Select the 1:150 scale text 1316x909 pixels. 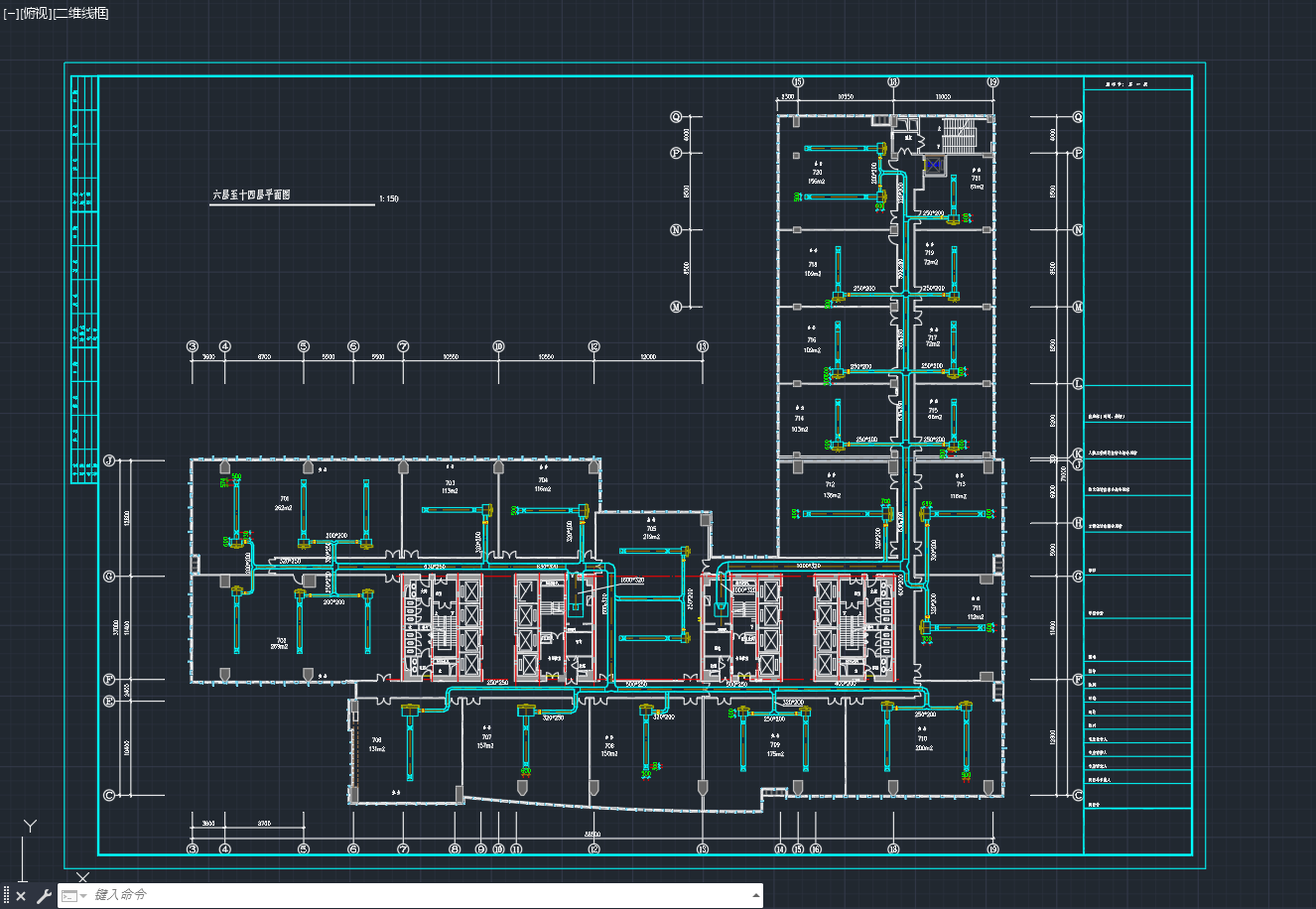(x=388, y=198)
